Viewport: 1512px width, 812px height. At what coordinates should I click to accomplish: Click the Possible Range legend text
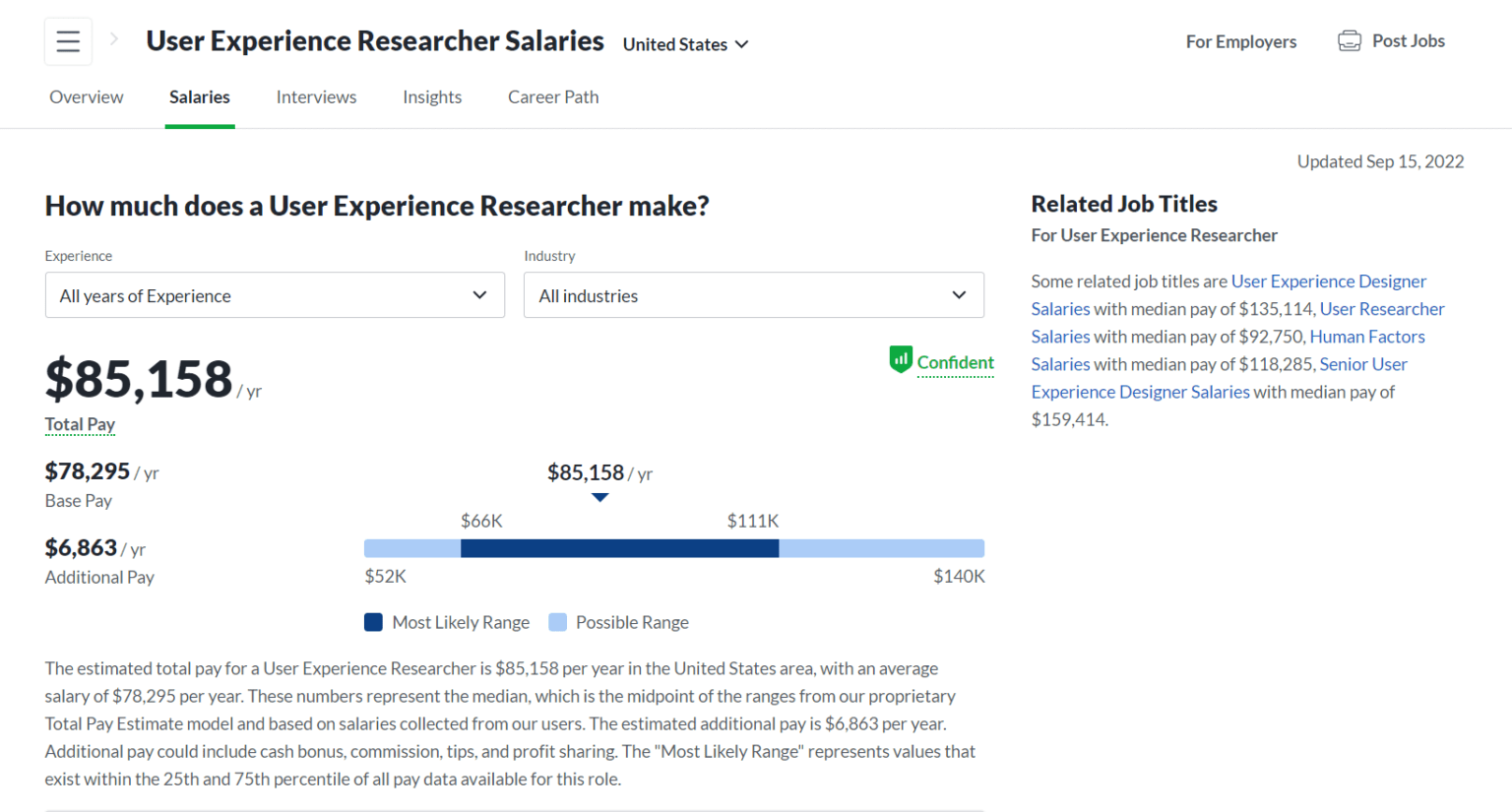click(632, 622)
